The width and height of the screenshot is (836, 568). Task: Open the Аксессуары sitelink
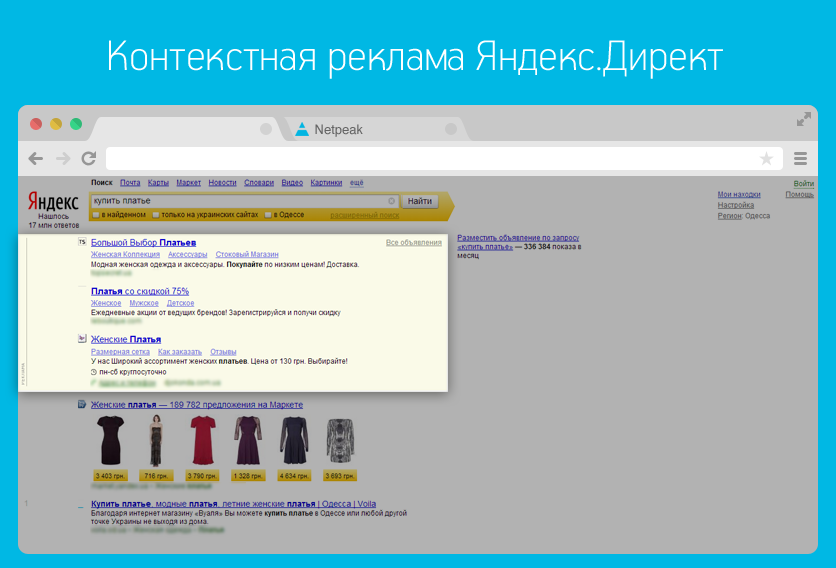[x=187, y=254]
